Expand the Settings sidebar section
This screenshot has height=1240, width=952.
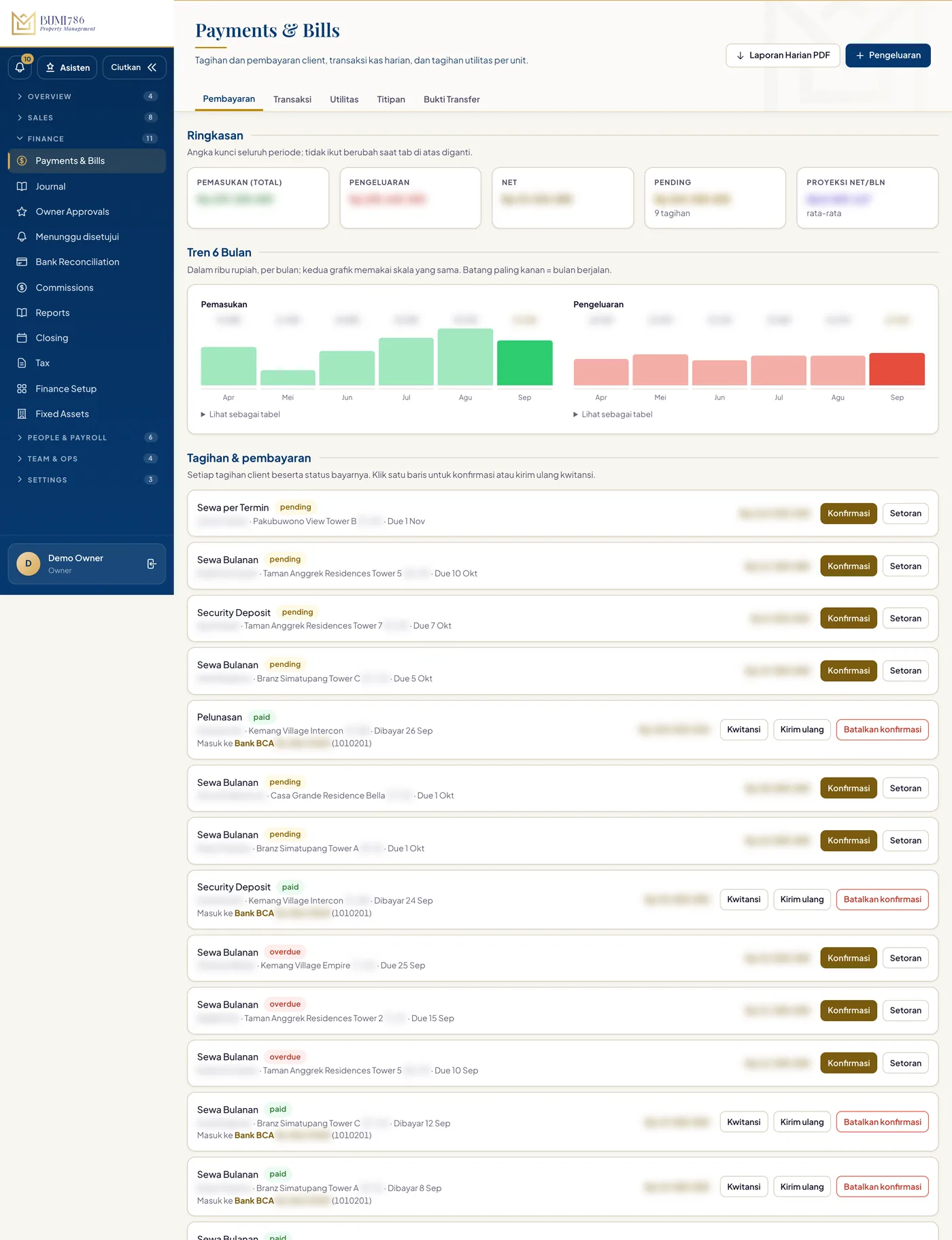point(87,480)
